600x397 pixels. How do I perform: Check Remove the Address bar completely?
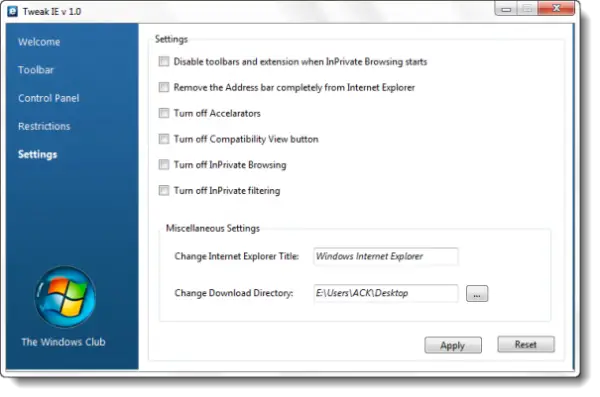pyautogui.click(x=164, y=87)
